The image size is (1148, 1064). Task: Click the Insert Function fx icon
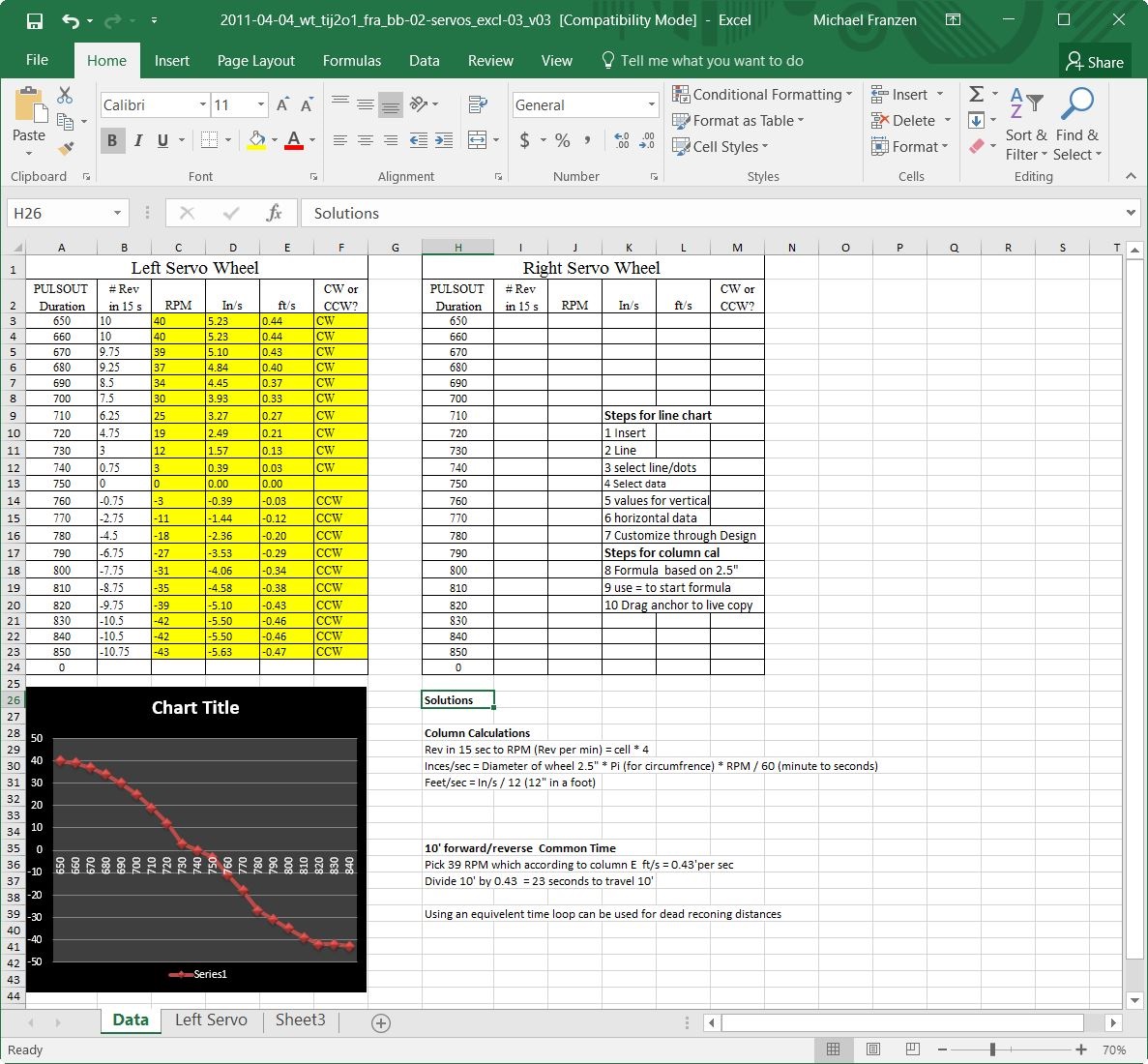tap(274, 213)
